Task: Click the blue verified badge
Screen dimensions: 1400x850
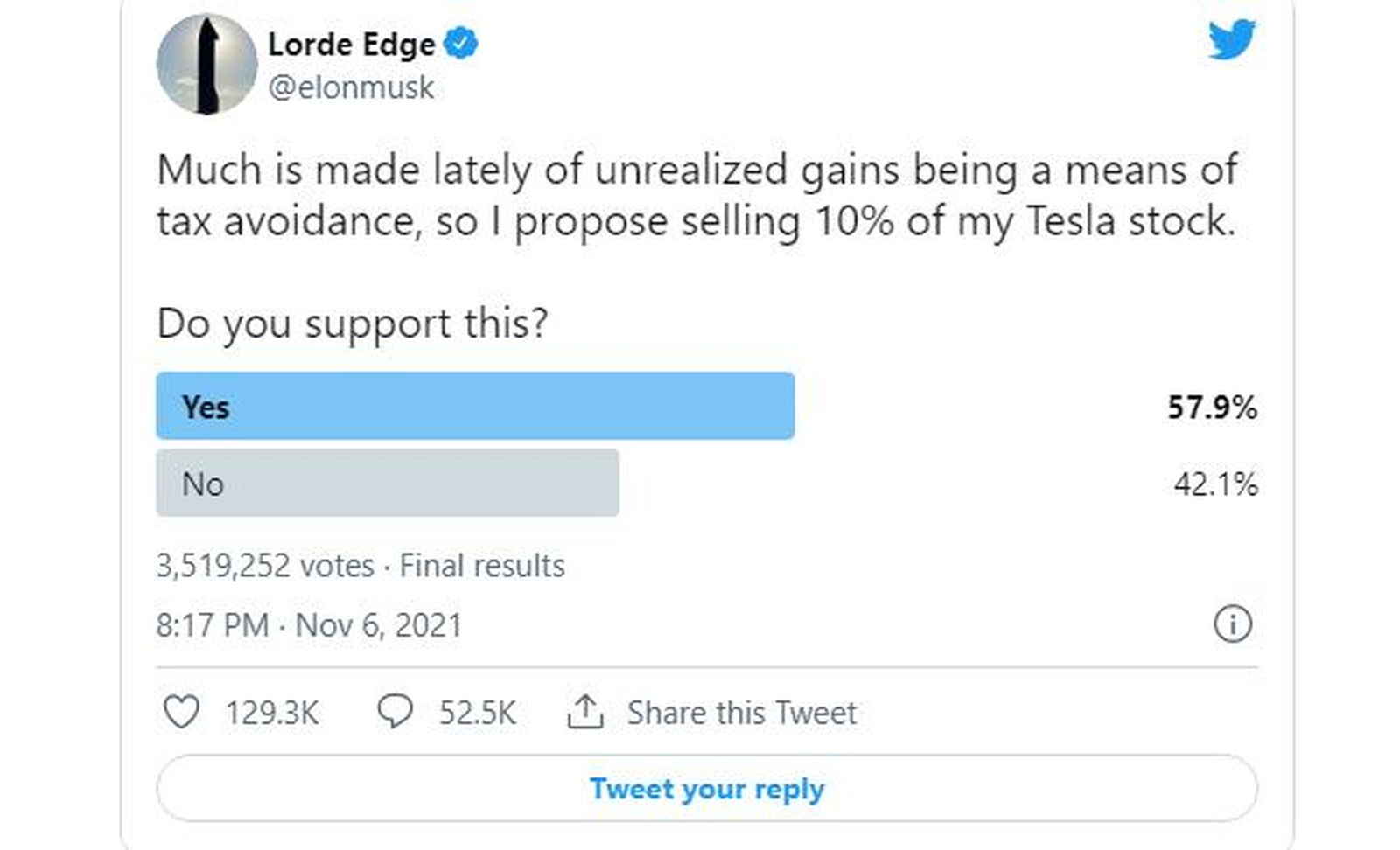Action: click(460, 44)
